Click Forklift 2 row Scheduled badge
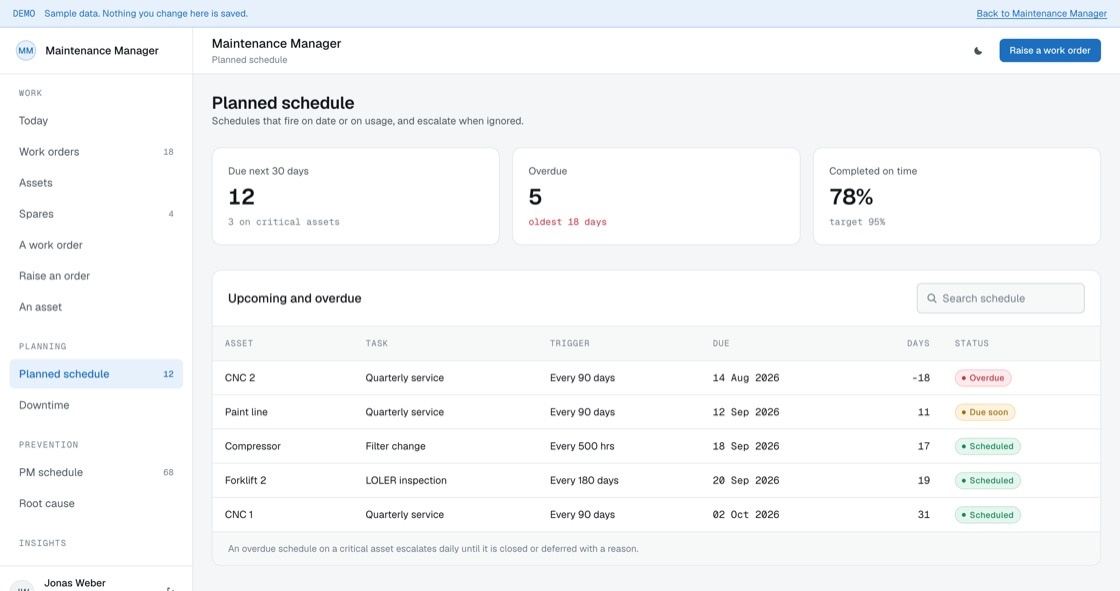Viewport: 1120px width, 591px height. [x=988, y=481]
